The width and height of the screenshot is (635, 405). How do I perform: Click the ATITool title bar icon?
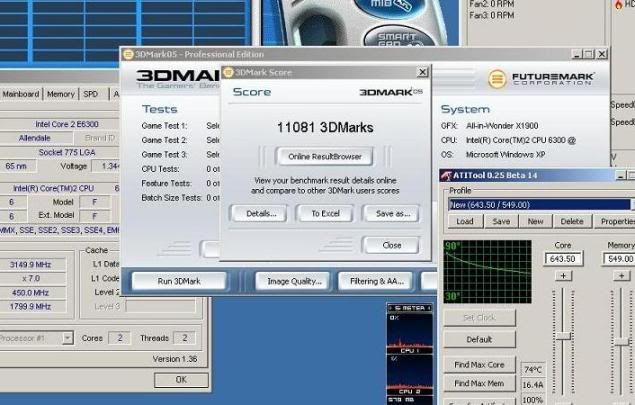[446, 175]
